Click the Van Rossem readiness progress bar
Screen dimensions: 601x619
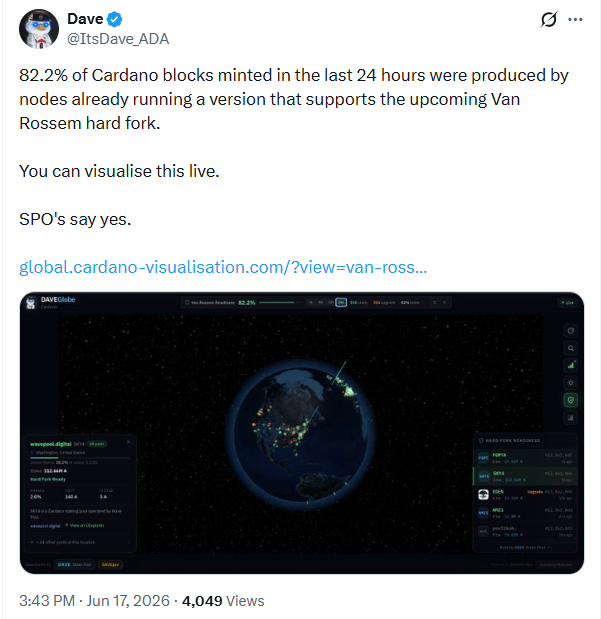point(277,302)
